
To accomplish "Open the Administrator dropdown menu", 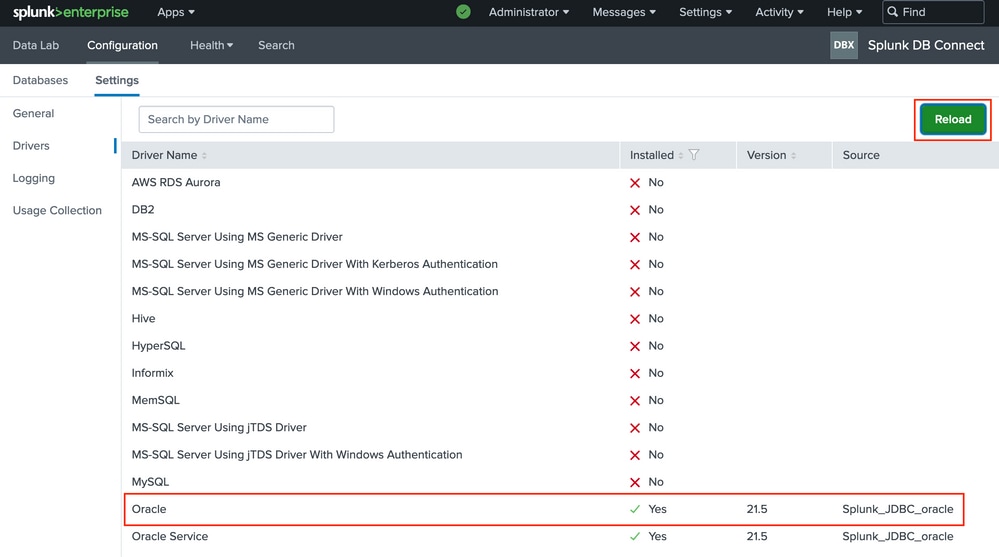I will click(x=529, y=12).
